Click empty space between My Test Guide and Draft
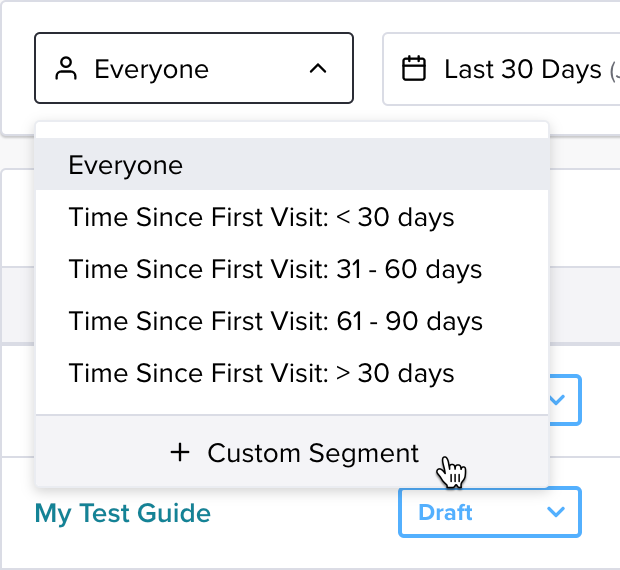 point(304,513)
